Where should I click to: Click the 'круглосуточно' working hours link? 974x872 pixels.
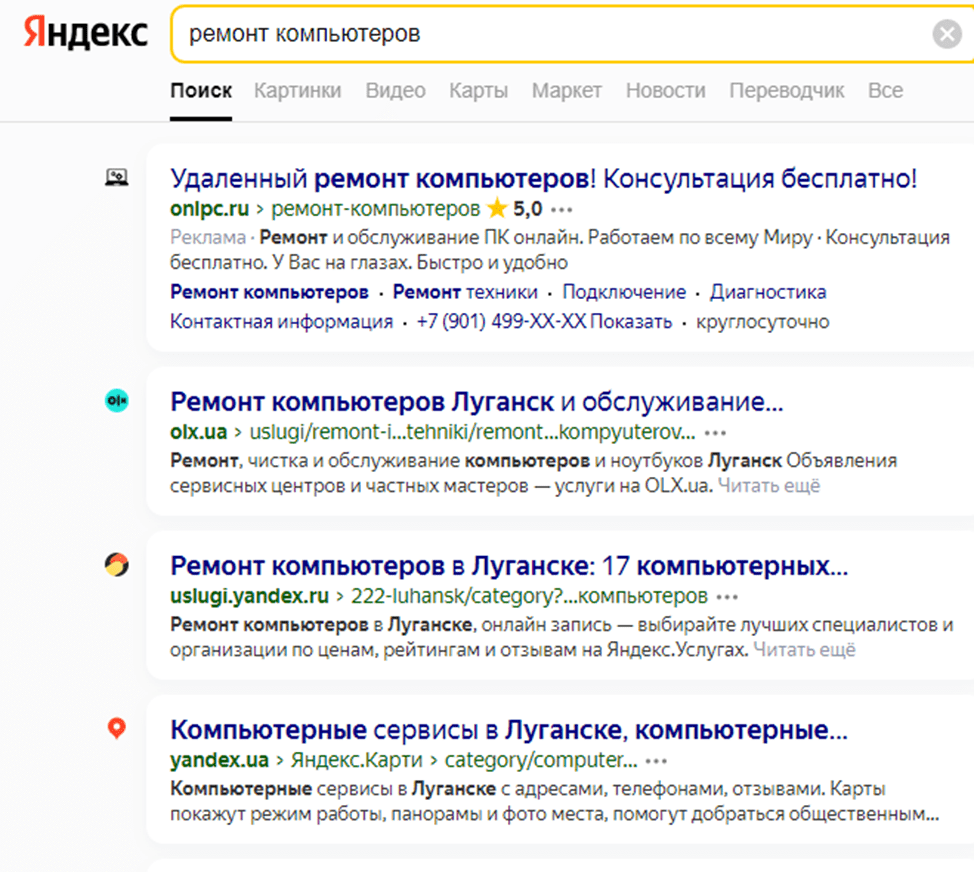(763, 322)
